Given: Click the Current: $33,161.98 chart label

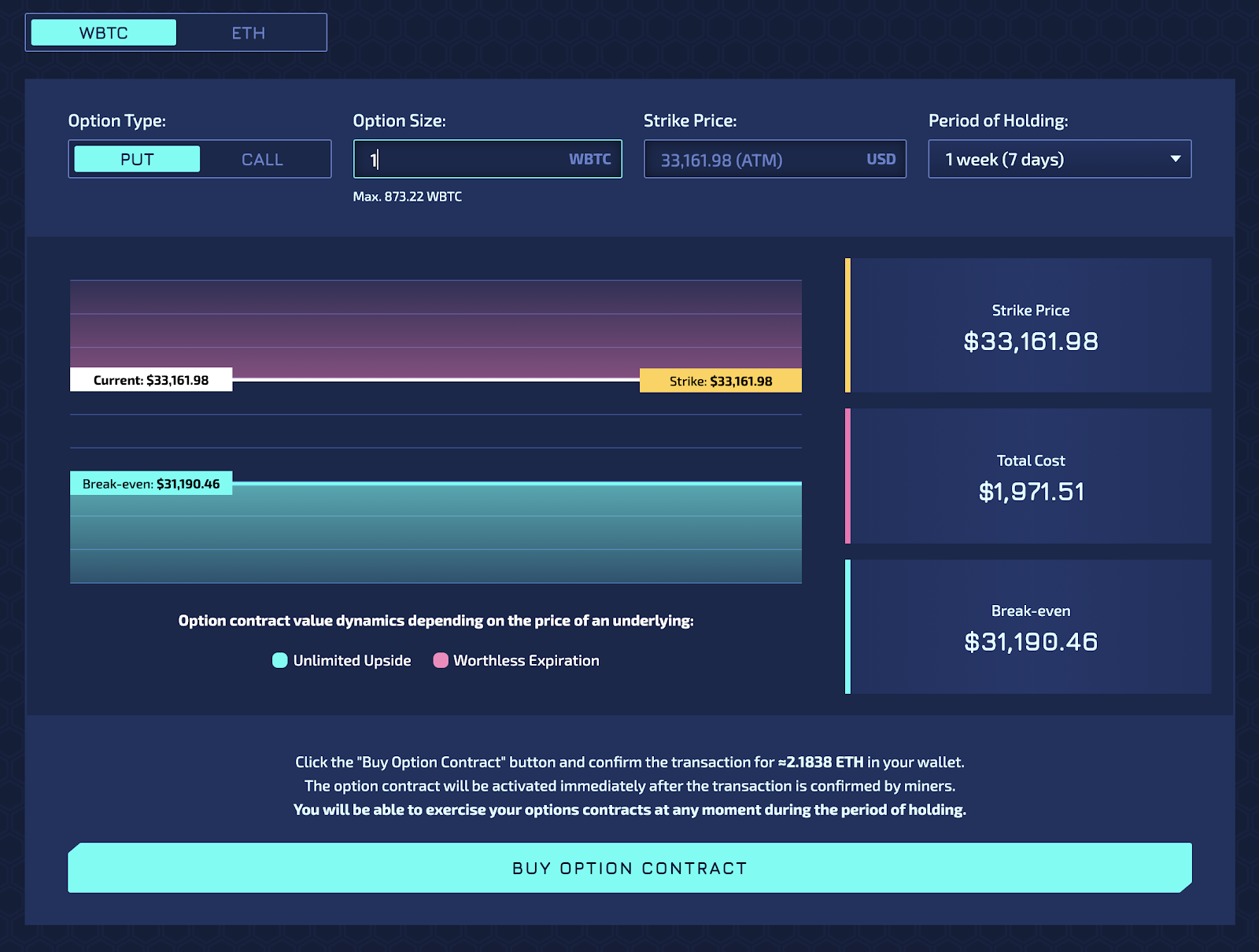Looking at the screenshot, I should 151,379.
